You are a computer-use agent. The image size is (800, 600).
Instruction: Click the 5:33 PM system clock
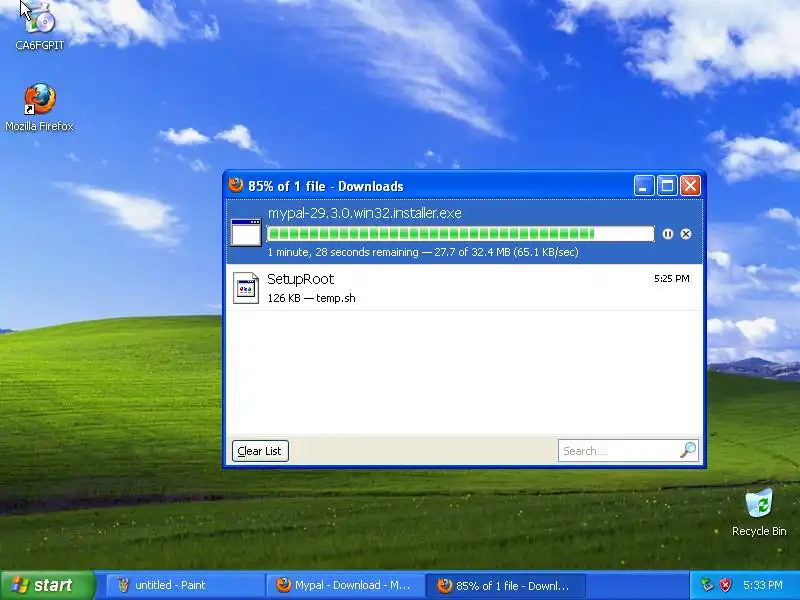pyautogui.click(x=762, y=585)
